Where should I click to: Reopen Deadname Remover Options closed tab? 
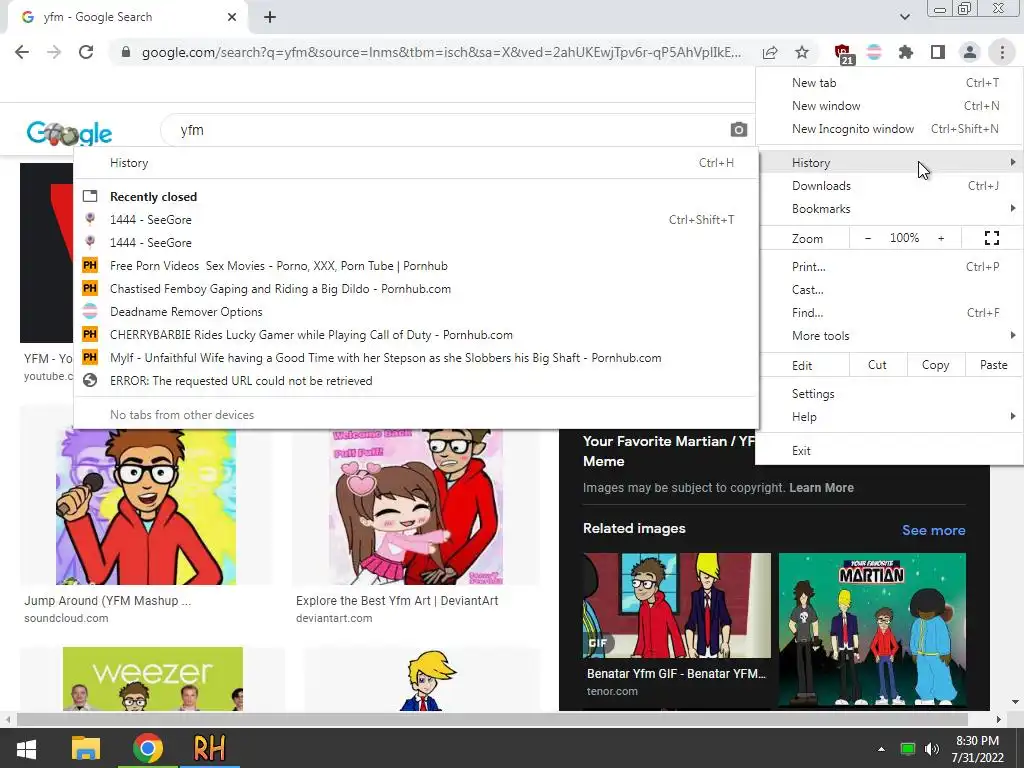416,312
